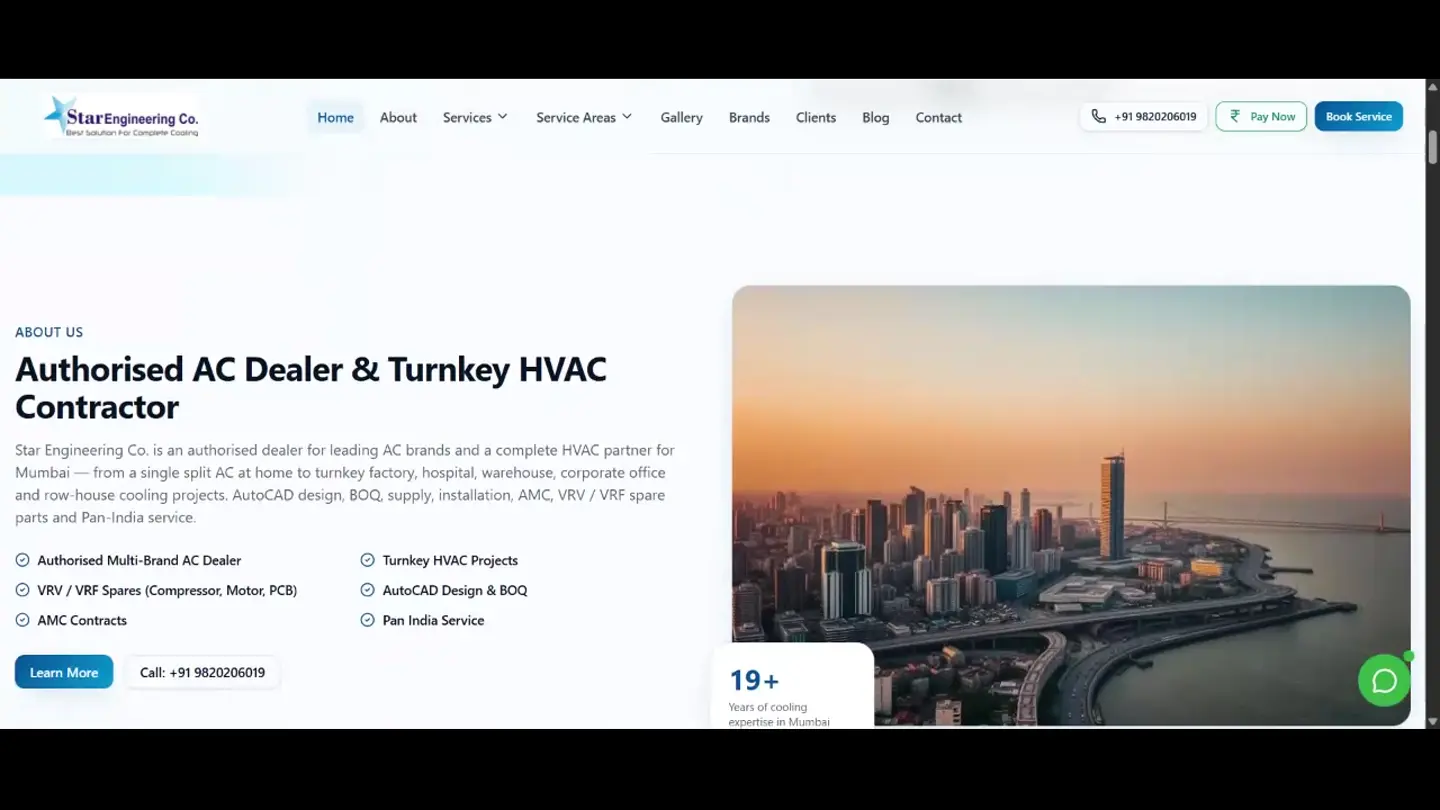This screenshot has height=810, width=1440.
Task: Click the 19+ years of expertise card
Action: tap(792, 685)
